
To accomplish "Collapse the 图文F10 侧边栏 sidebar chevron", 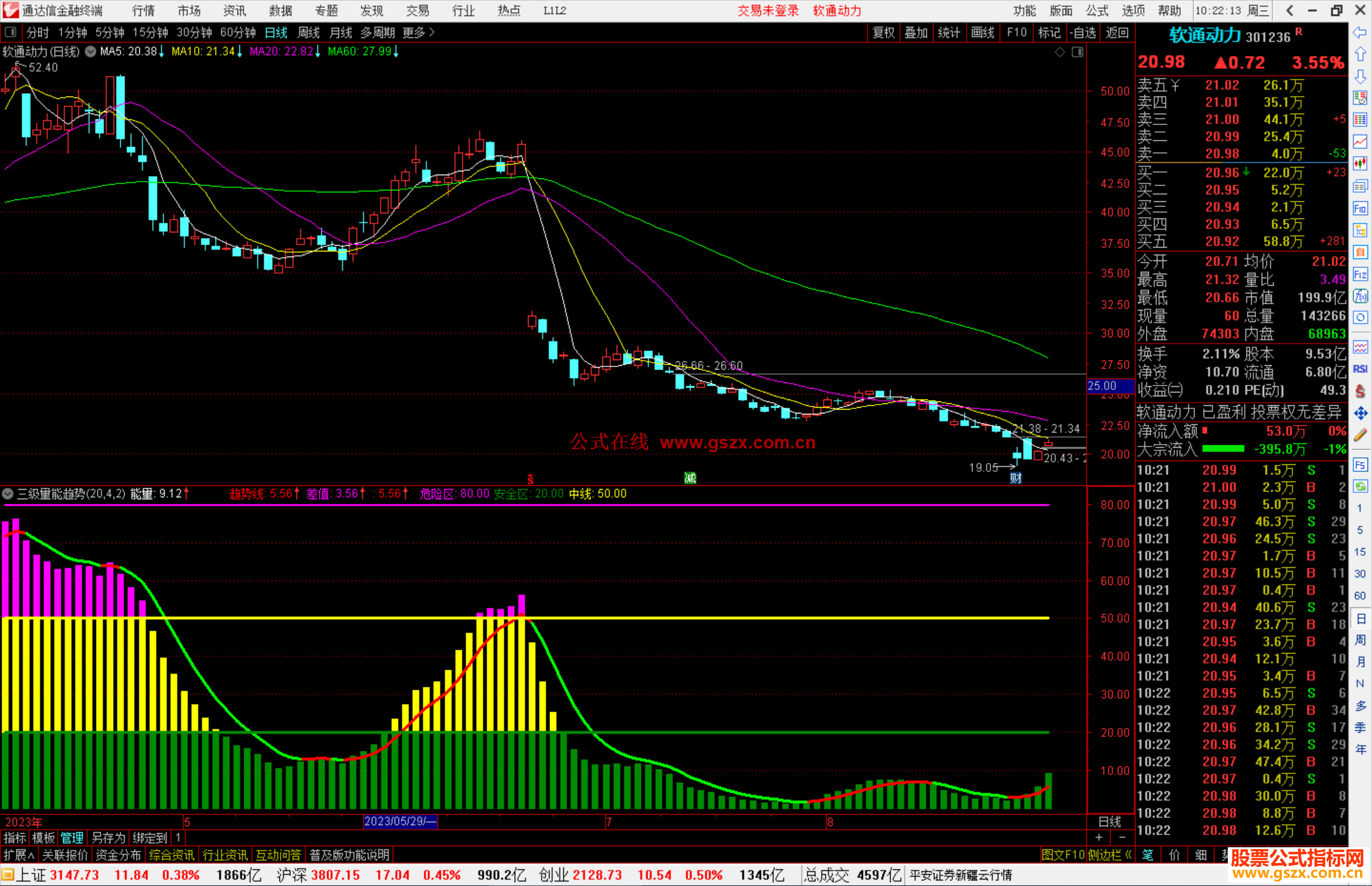I will [1128, 855].
